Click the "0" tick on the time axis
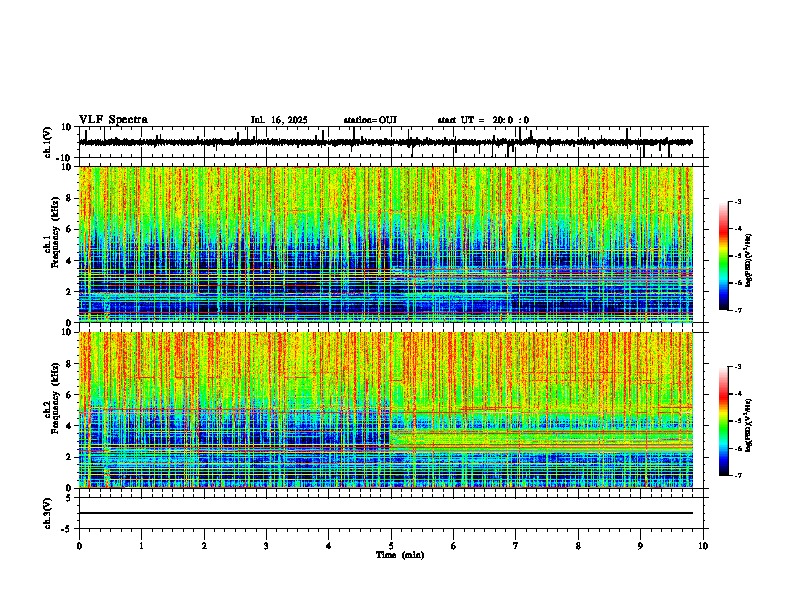Image resolution: width=792 pixels, height=612 pixels. (79, 546)
